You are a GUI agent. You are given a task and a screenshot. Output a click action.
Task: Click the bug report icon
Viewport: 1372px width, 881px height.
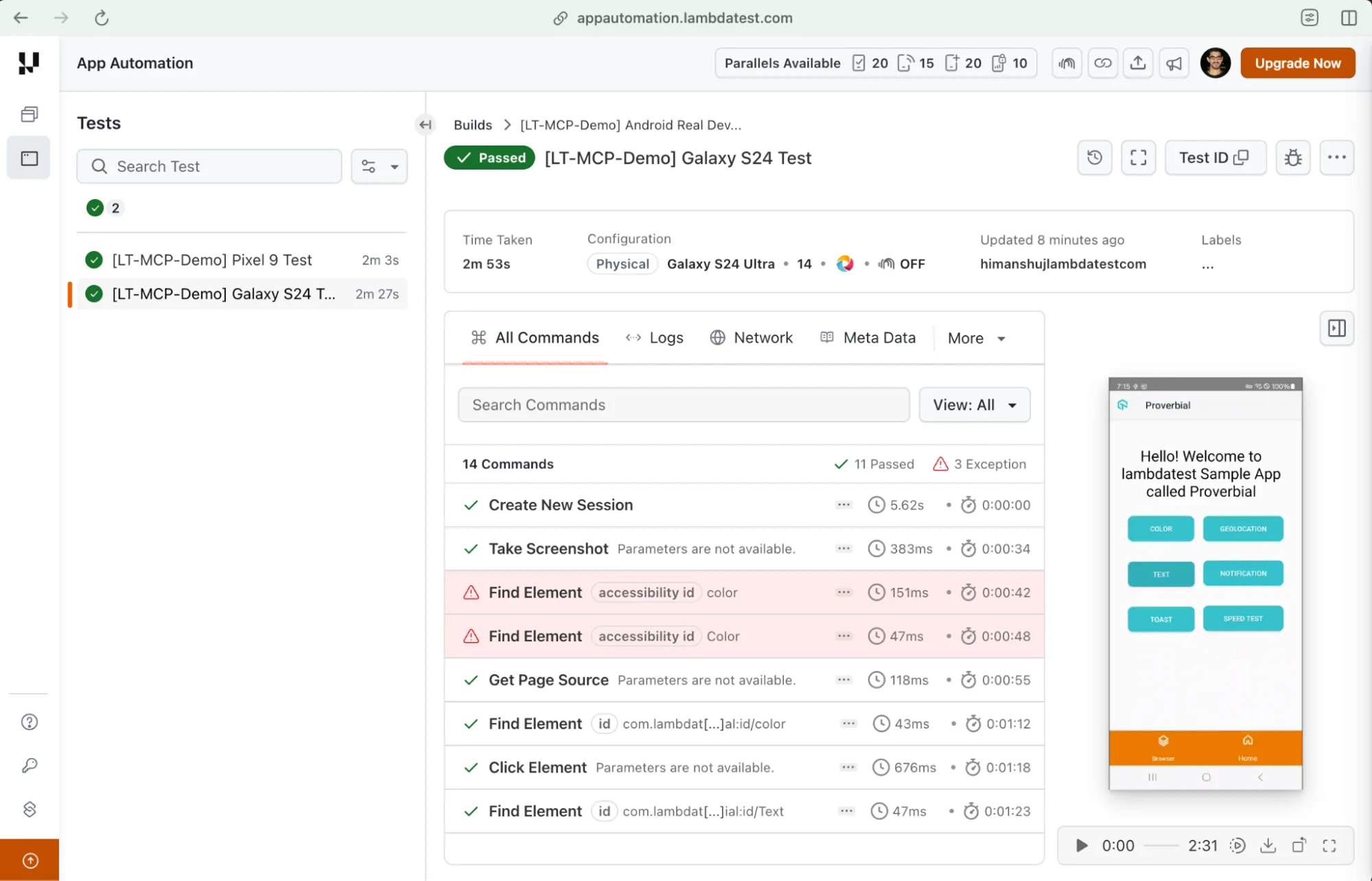pos(1293,158)
